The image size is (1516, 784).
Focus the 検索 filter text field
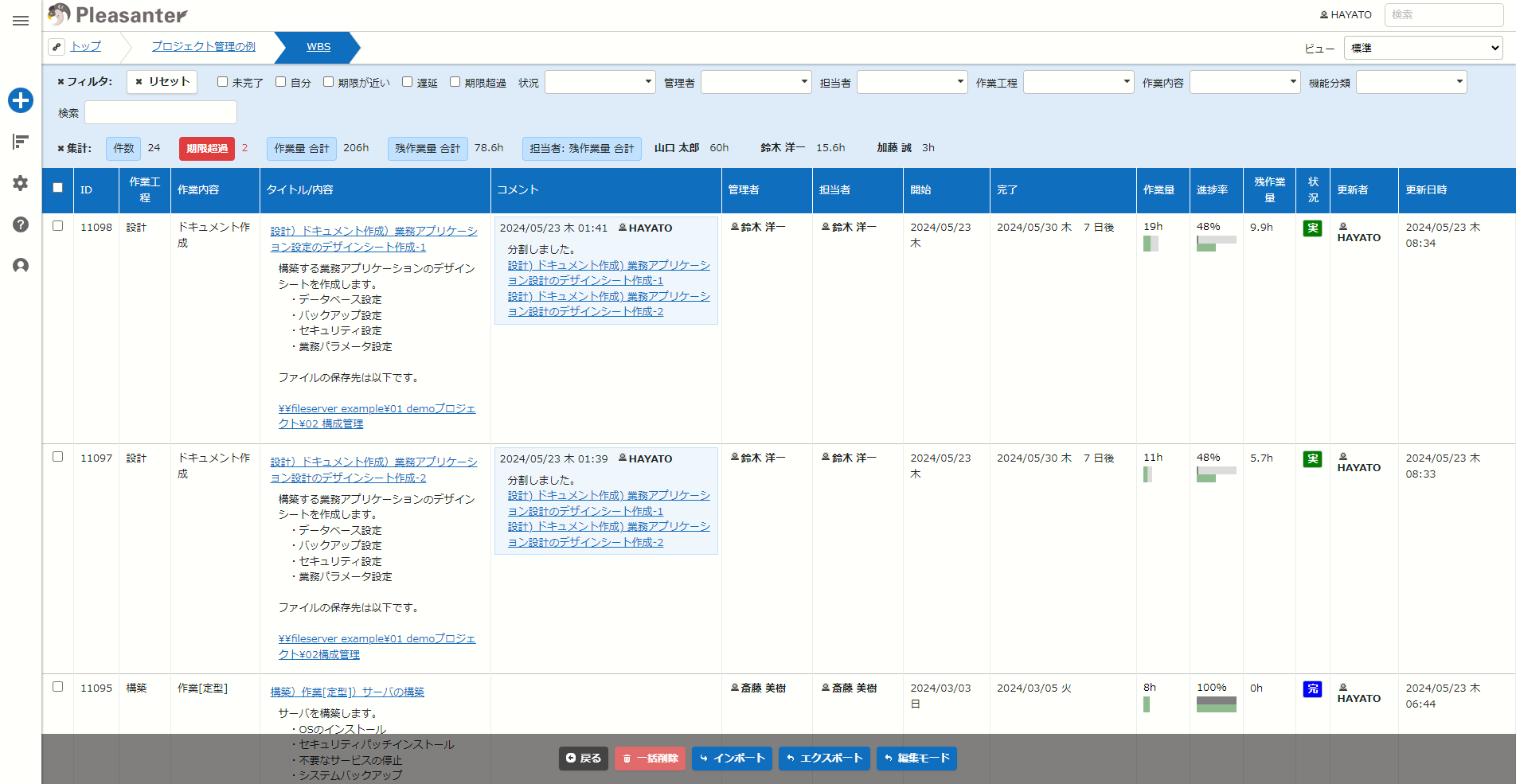click(x=161, y=112)
